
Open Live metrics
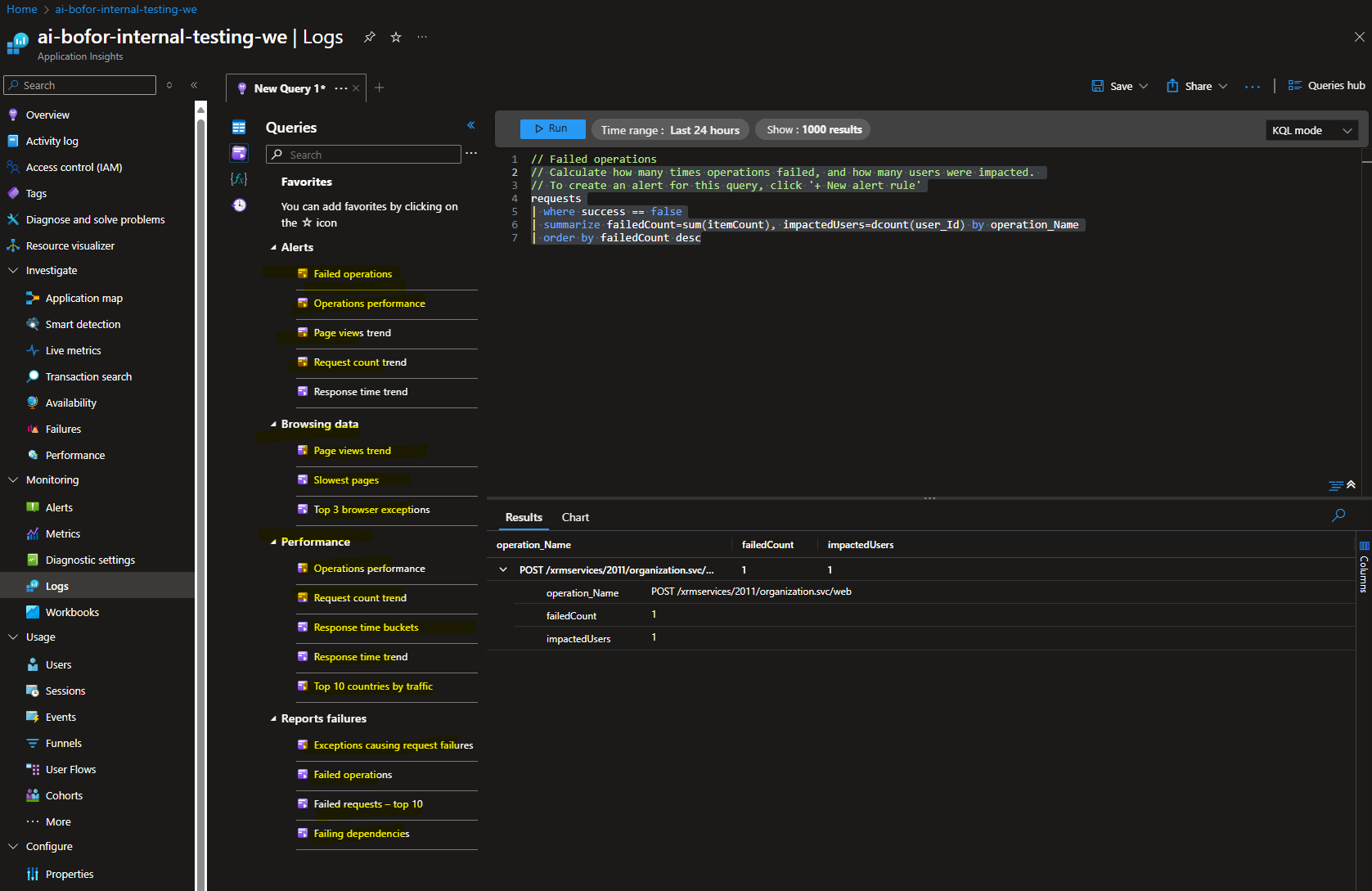tap(73, 350)
